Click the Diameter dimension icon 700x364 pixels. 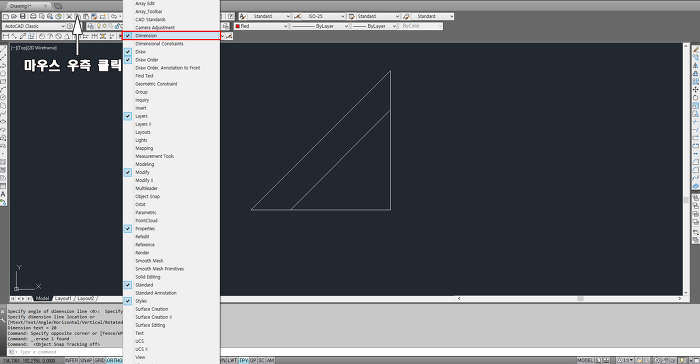tap(58, 36)
